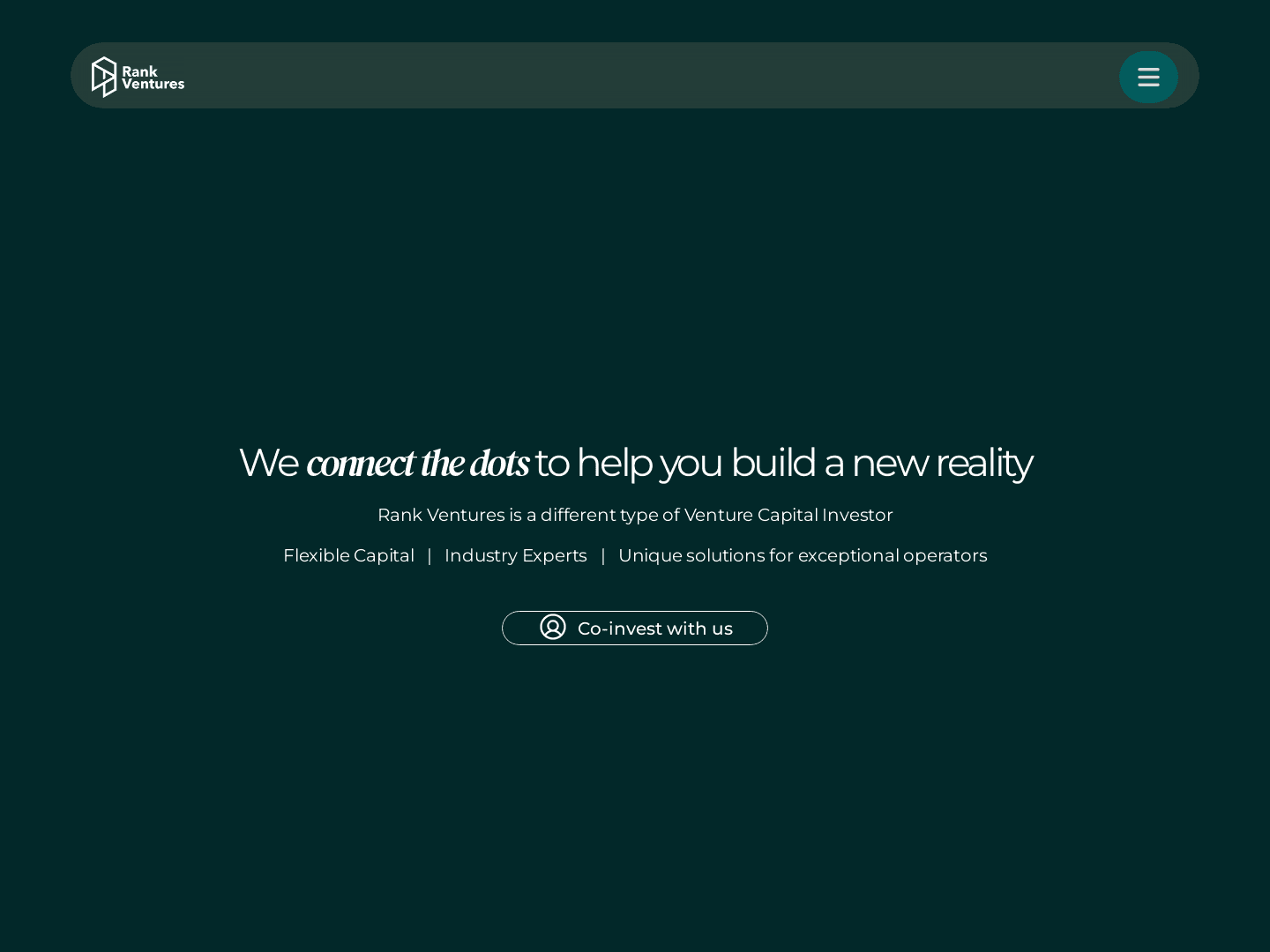
Task: Click separator between Industry Experts and Unique solutions
Action: coord(603,555)
